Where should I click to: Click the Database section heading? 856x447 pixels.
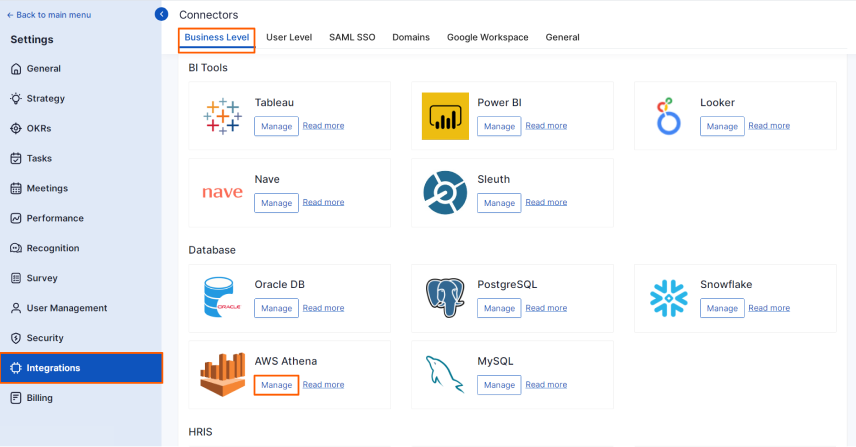pos(212,250)
